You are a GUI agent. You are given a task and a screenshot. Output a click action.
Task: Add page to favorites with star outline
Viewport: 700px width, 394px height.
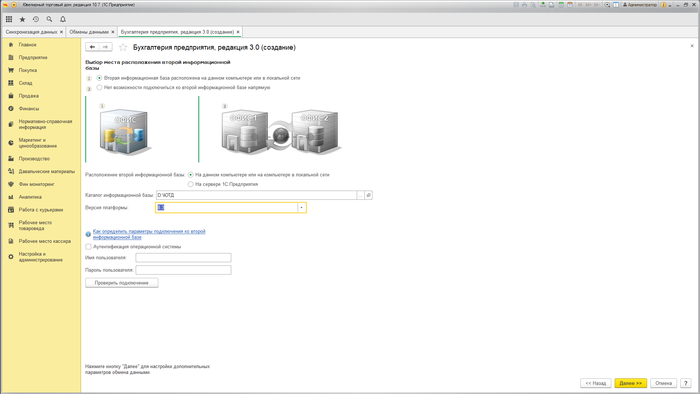click(123, 47)
